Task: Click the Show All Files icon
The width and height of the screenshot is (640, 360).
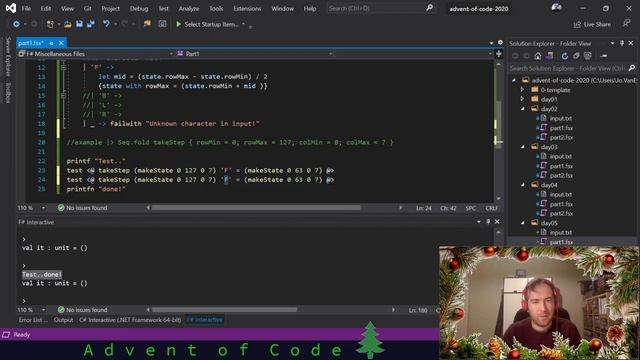Action: click(588, 56)
